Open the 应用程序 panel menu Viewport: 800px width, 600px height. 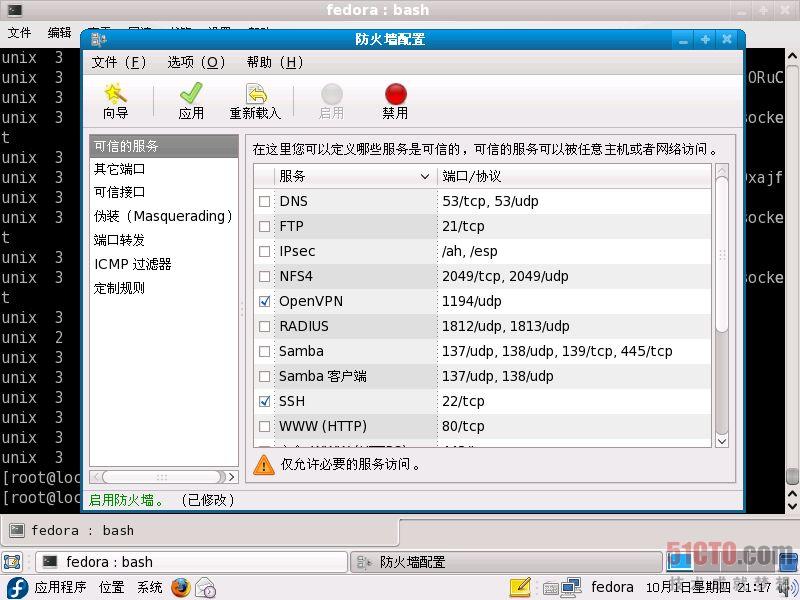tap(60, 587)
